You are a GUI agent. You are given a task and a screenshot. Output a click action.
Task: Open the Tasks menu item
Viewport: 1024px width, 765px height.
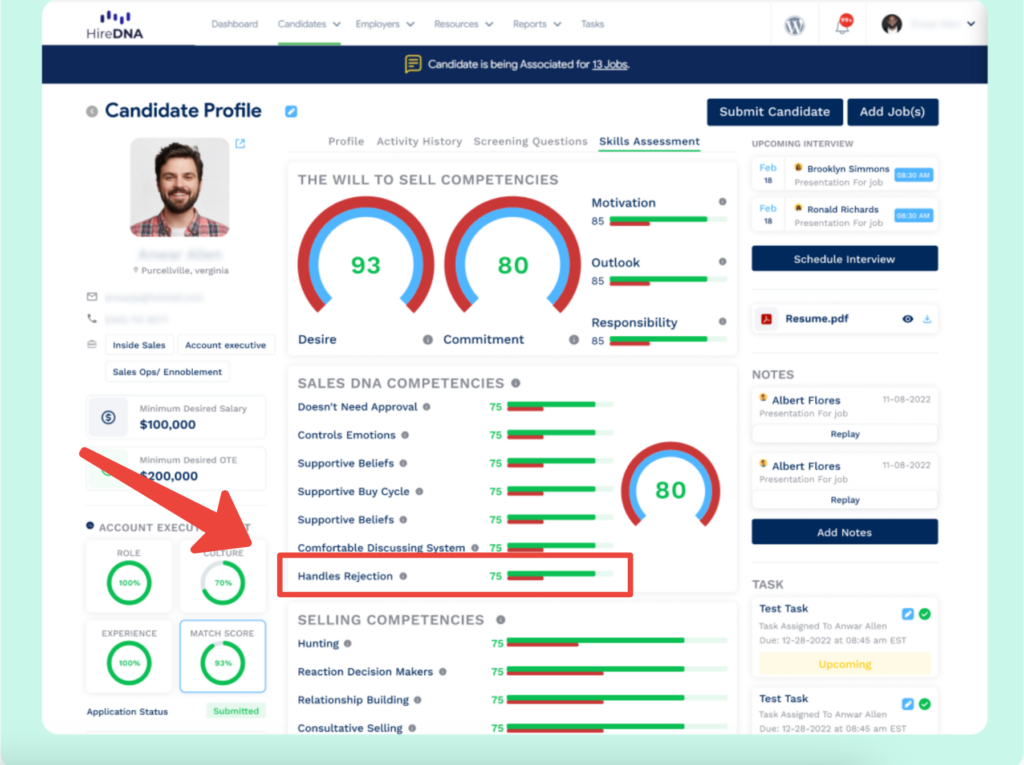click(592, 24)
